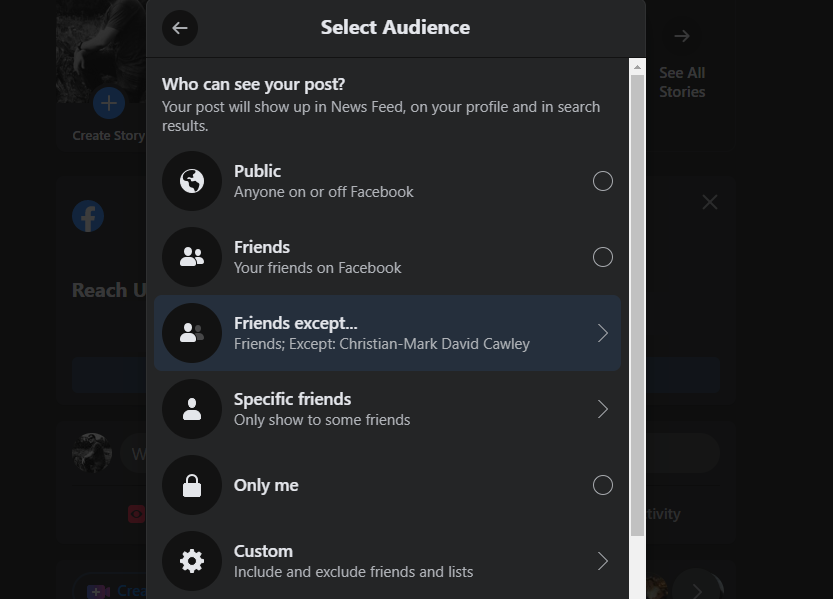Select the Public radio button
Viewport: 833px width, 599px height.
point(603,181)
